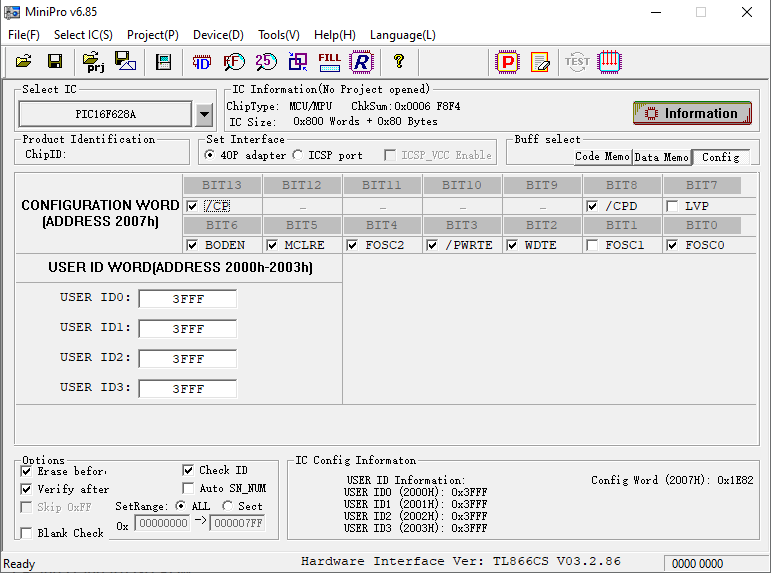This screenshot has width=771, height=573.
Task: Toggle the FOSC0 checkbox
Action: pos(672,245)
